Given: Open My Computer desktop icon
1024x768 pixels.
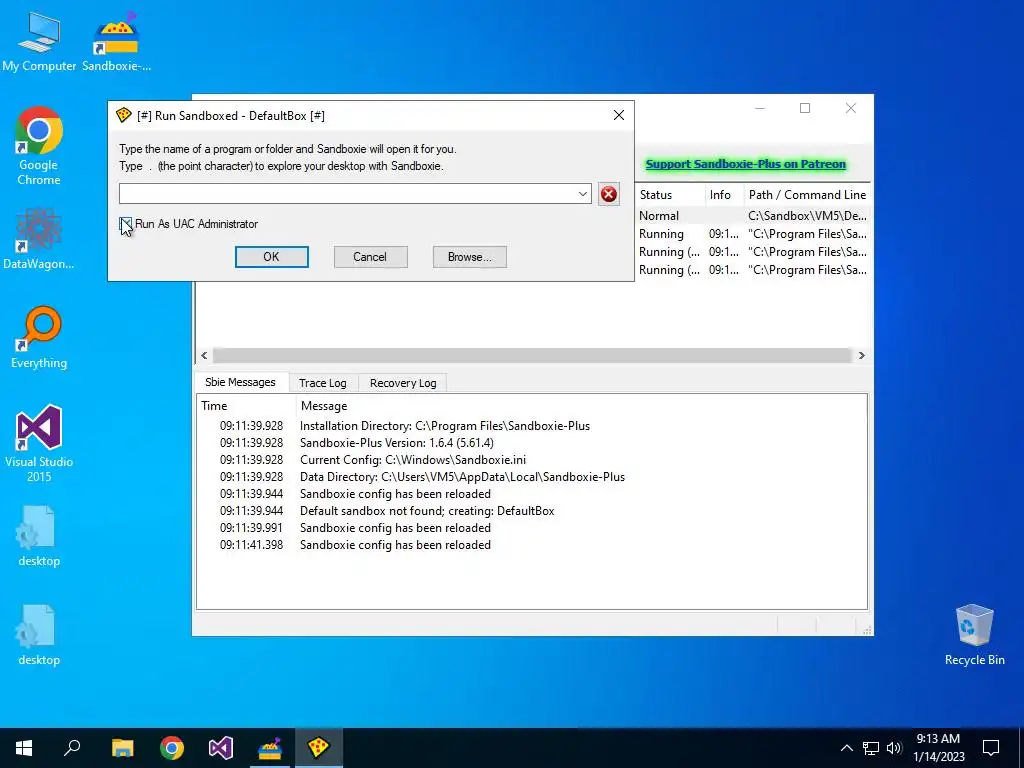Looking at the screenshot, I should (x=39, y=40).
